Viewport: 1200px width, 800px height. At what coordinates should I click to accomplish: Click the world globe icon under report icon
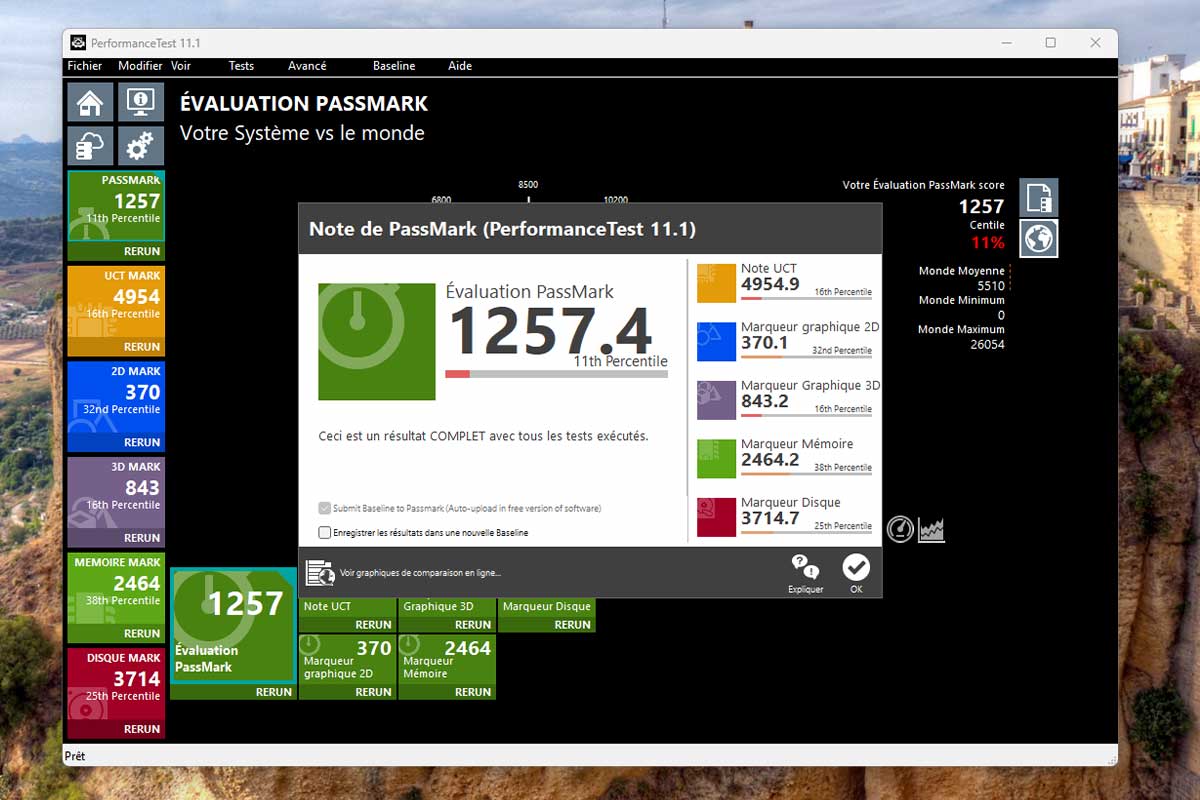[x=1039, y=239]
